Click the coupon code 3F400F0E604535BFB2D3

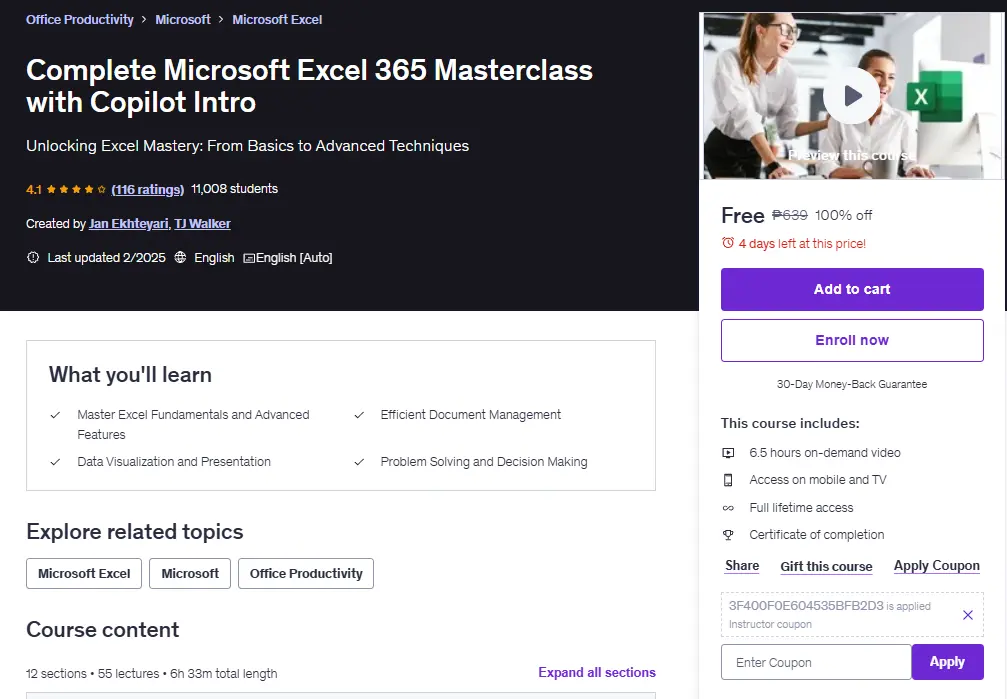[x=806, y=605]
